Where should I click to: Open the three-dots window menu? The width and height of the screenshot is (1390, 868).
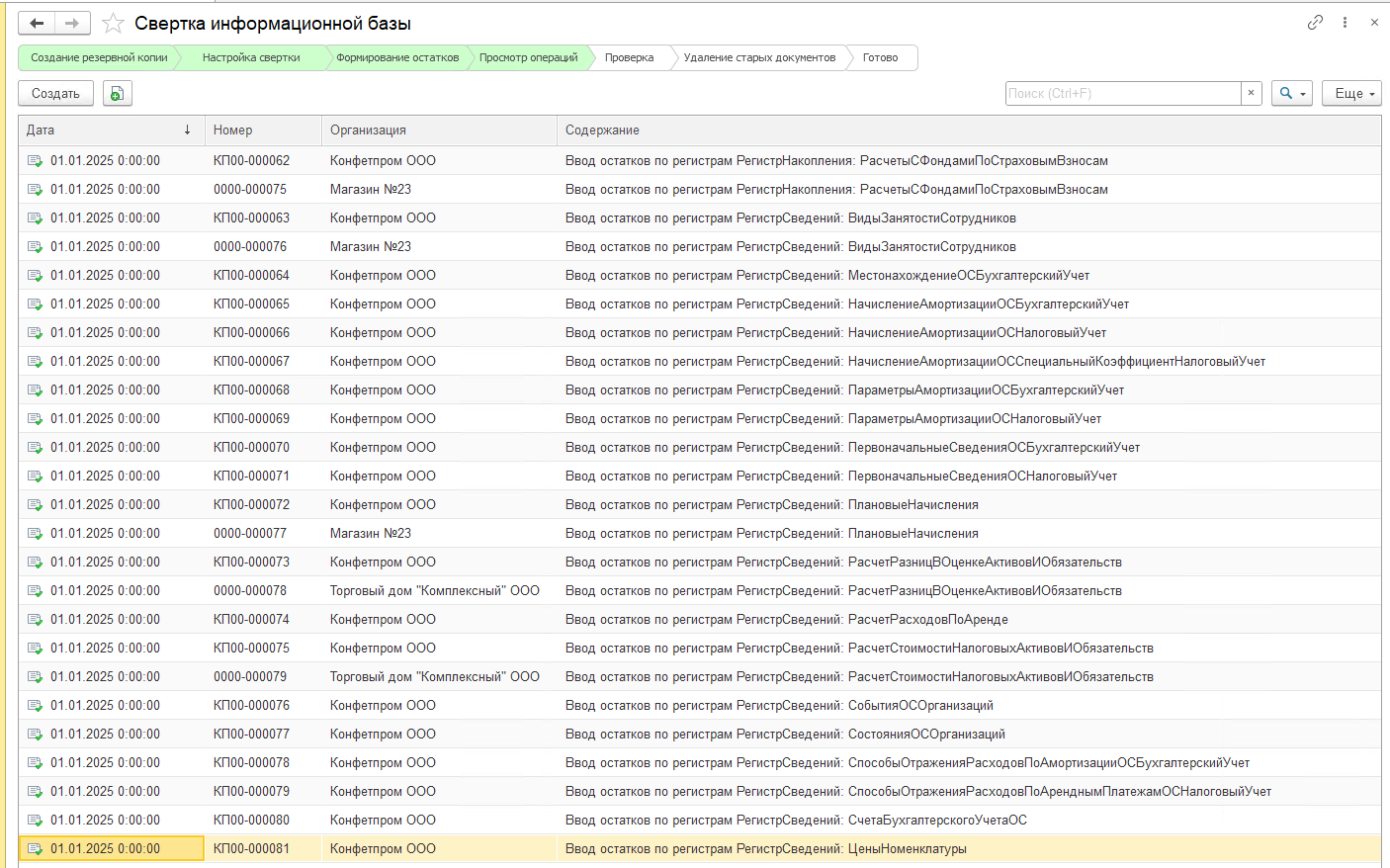pyautogui.click(x=1345, y=22)
